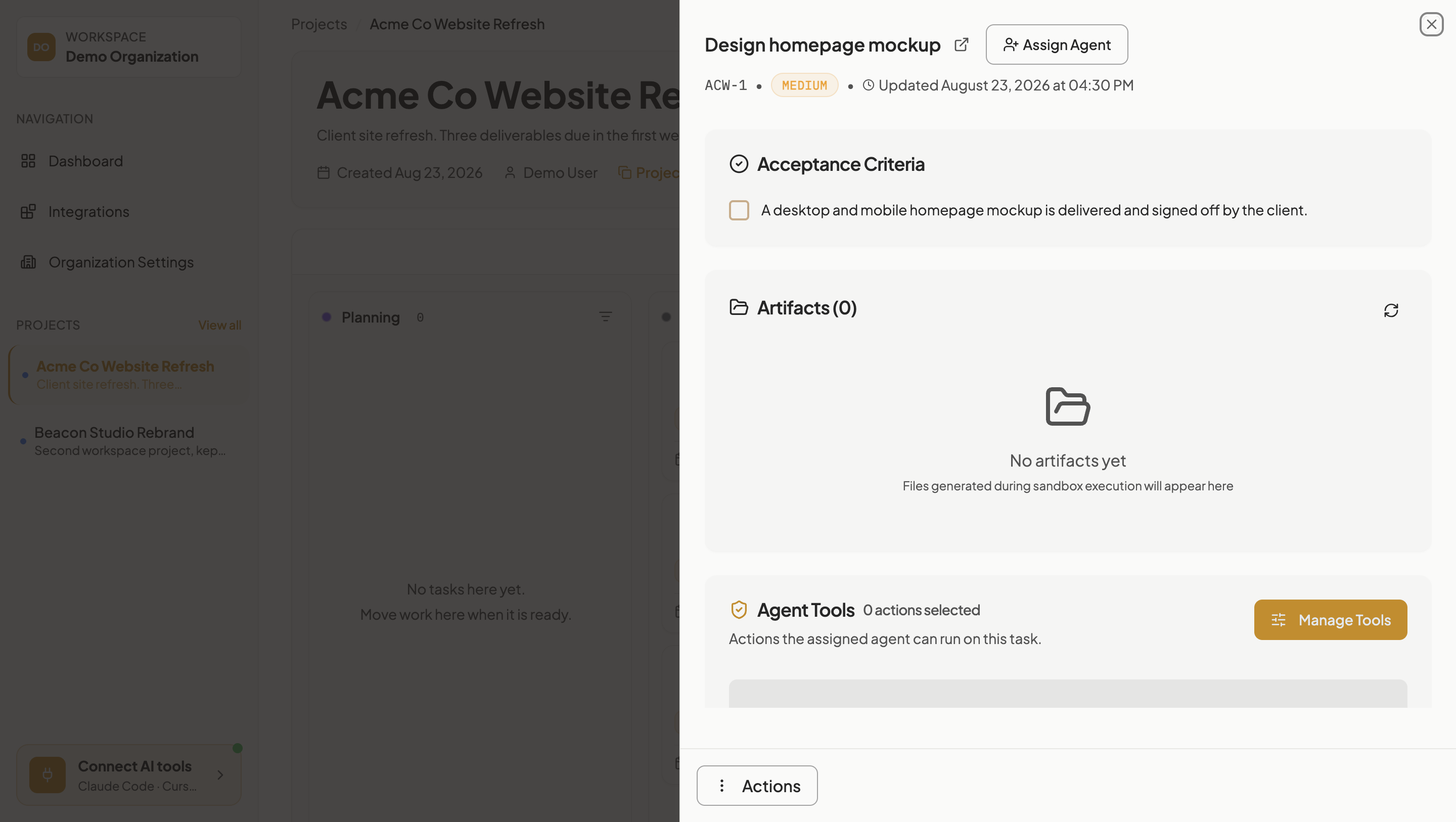This screenshot has width=1456, height=822.
Task: Click the Created Aug 23, 2026 text
Action: tap(410, 172)
